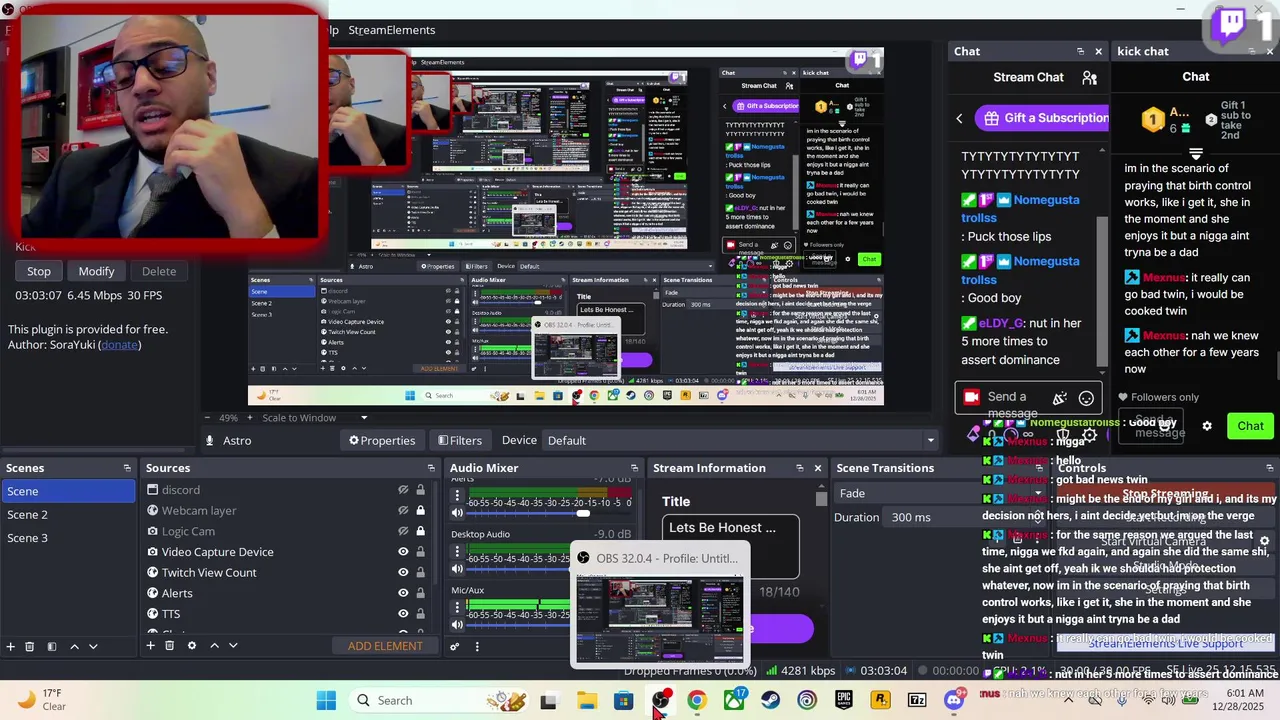Launch Steam from the taskbar

pos(770,700)
